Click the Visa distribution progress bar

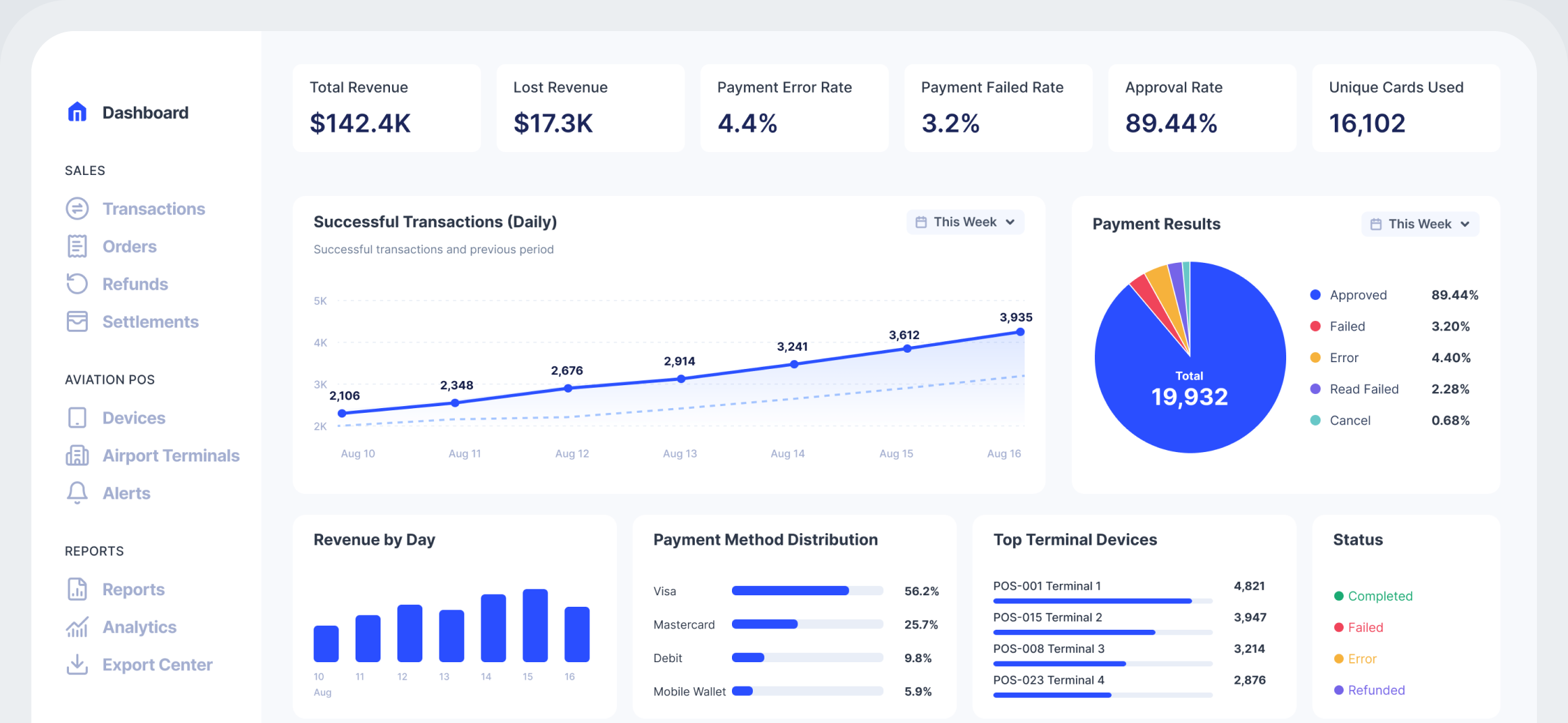pyautogui.click(x=808, y=591)
